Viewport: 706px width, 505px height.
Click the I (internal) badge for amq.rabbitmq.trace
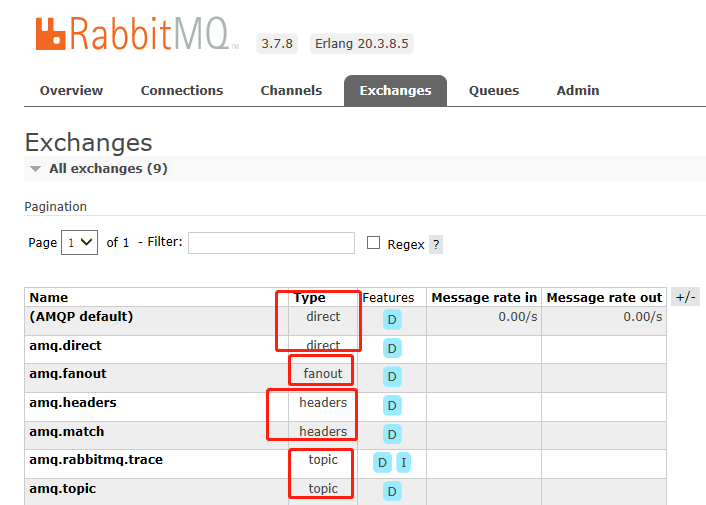coord(403,463)
